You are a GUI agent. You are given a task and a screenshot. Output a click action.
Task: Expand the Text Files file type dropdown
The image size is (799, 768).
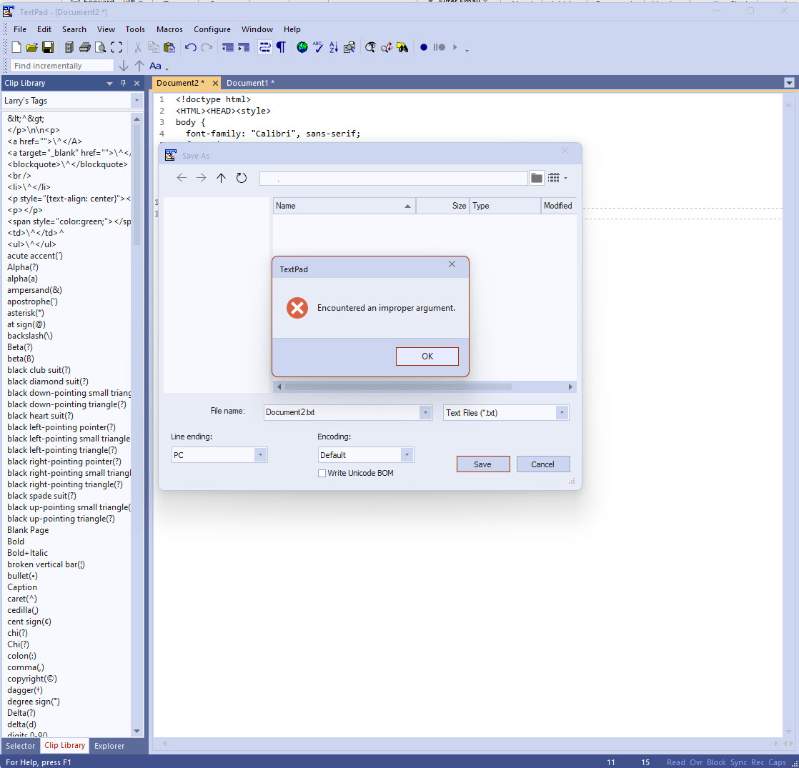pos(562,413)
